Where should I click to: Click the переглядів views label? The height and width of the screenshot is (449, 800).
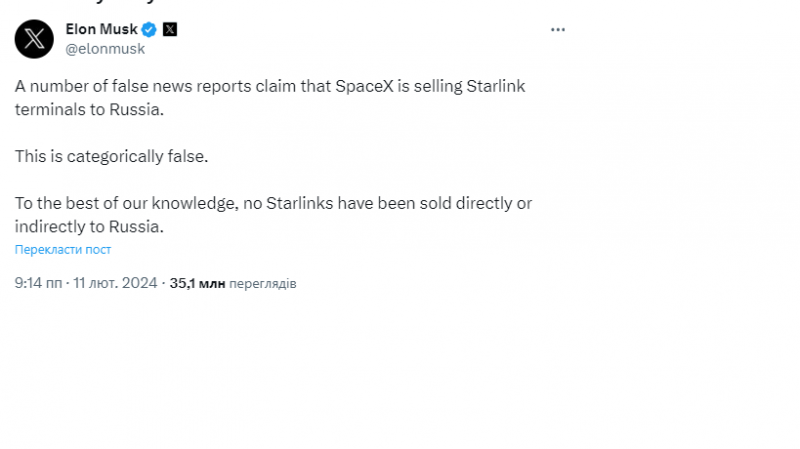point(262,284)
